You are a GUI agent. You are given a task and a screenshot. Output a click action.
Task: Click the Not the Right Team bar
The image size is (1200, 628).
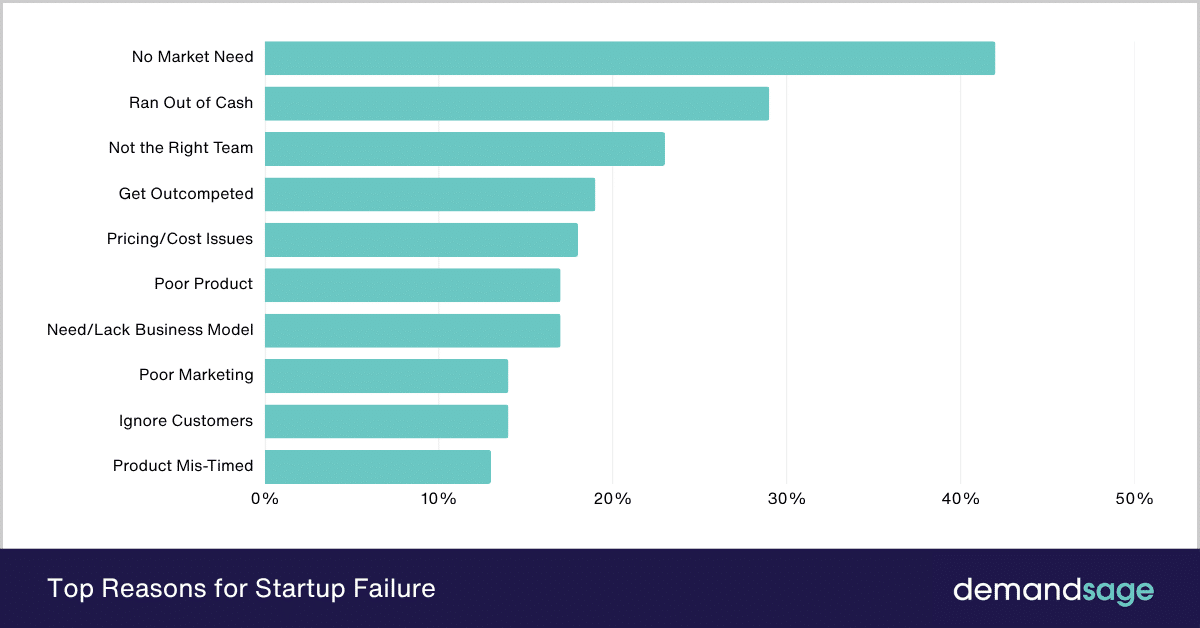click(464, 149)
